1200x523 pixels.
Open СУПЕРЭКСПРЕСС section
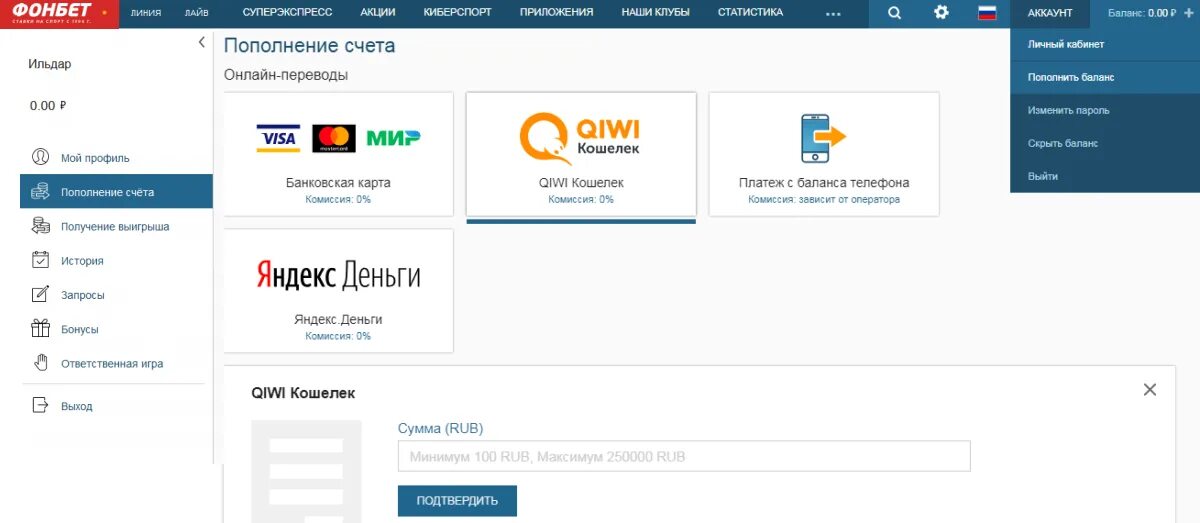pyautogui.click(x=287, y=13)
